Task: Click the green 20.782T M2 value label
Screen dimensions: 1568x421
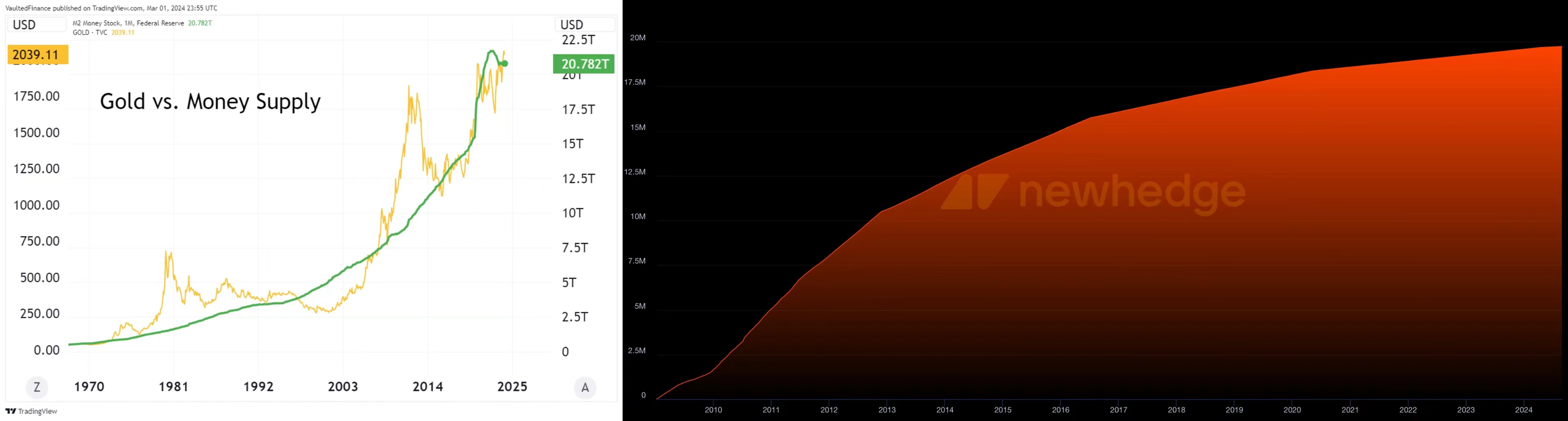Action: pyautogui.click(x=583, y=64)
